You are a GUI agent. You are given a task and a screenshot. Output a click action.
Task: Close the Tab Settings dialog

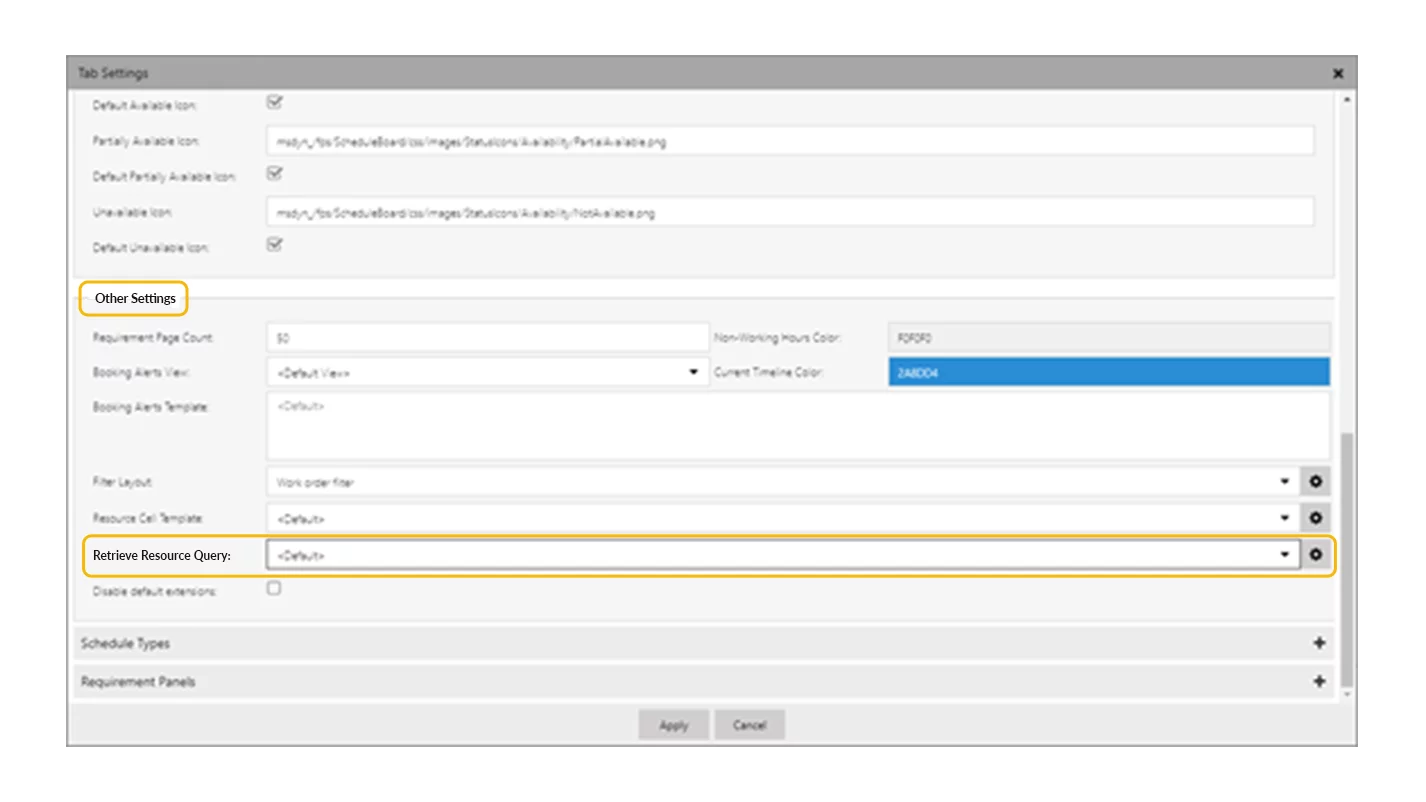coord(1338,73)
